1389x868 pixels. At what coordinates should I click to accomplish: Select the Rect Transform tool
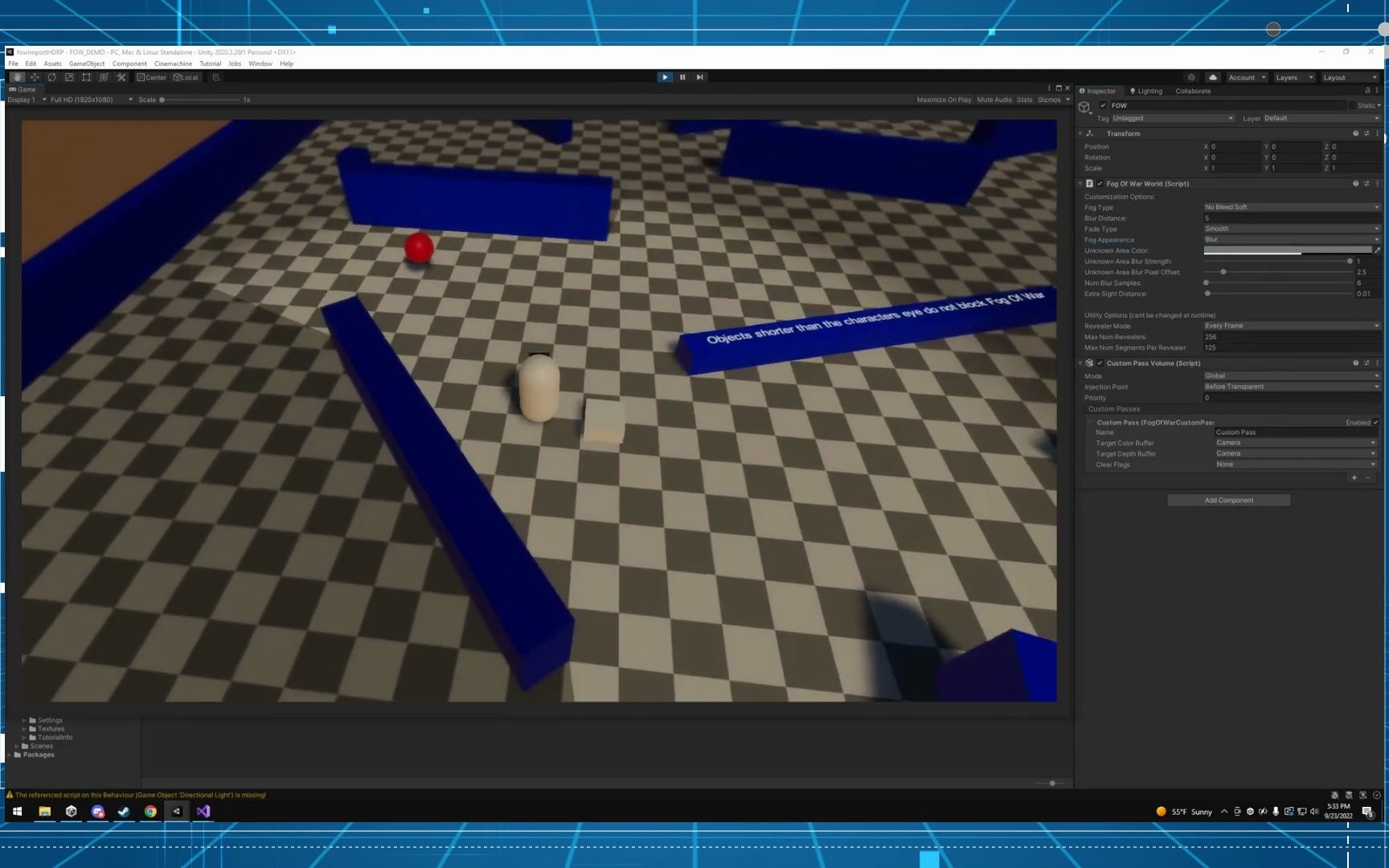(86, 76)
